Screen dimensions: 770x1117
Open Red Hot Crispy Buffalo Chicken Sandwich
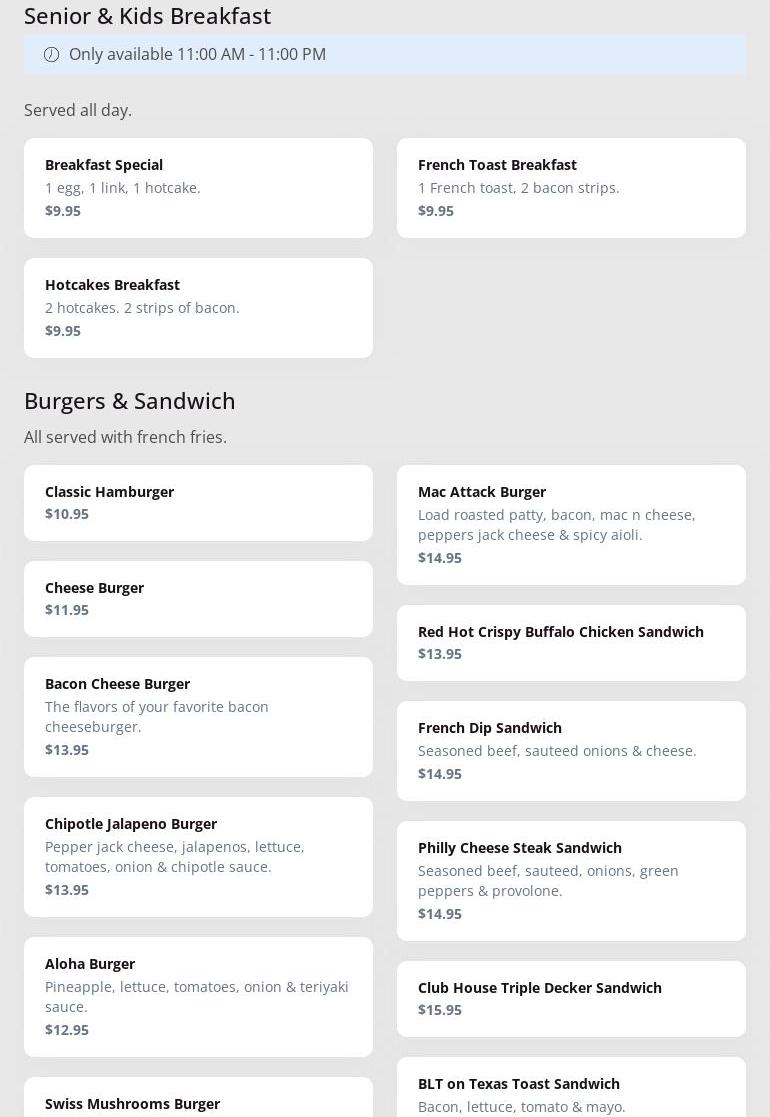(571, 643)
